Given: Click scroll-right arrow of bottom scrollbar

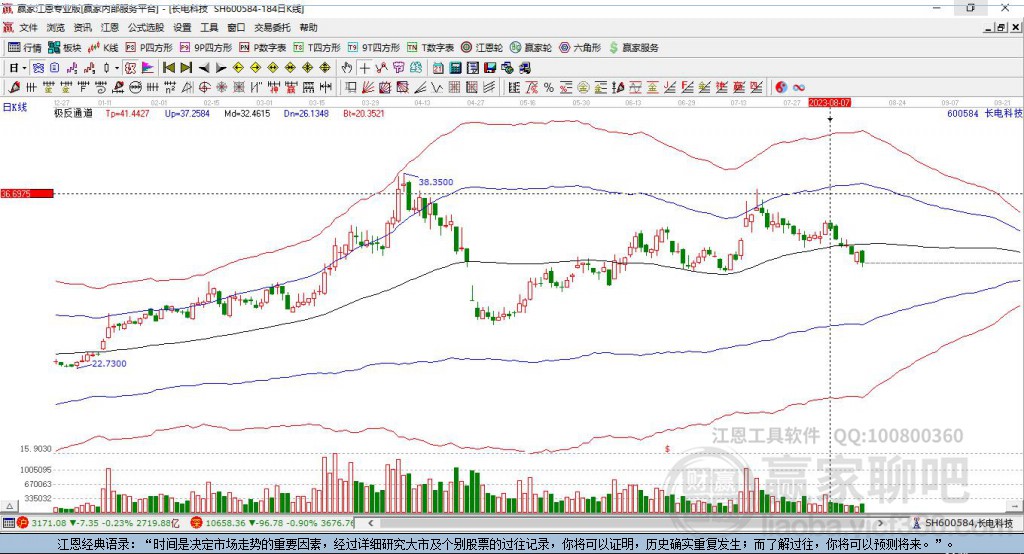Looking at the screenshot, I should pyautogui.click(x=880, y=523).
